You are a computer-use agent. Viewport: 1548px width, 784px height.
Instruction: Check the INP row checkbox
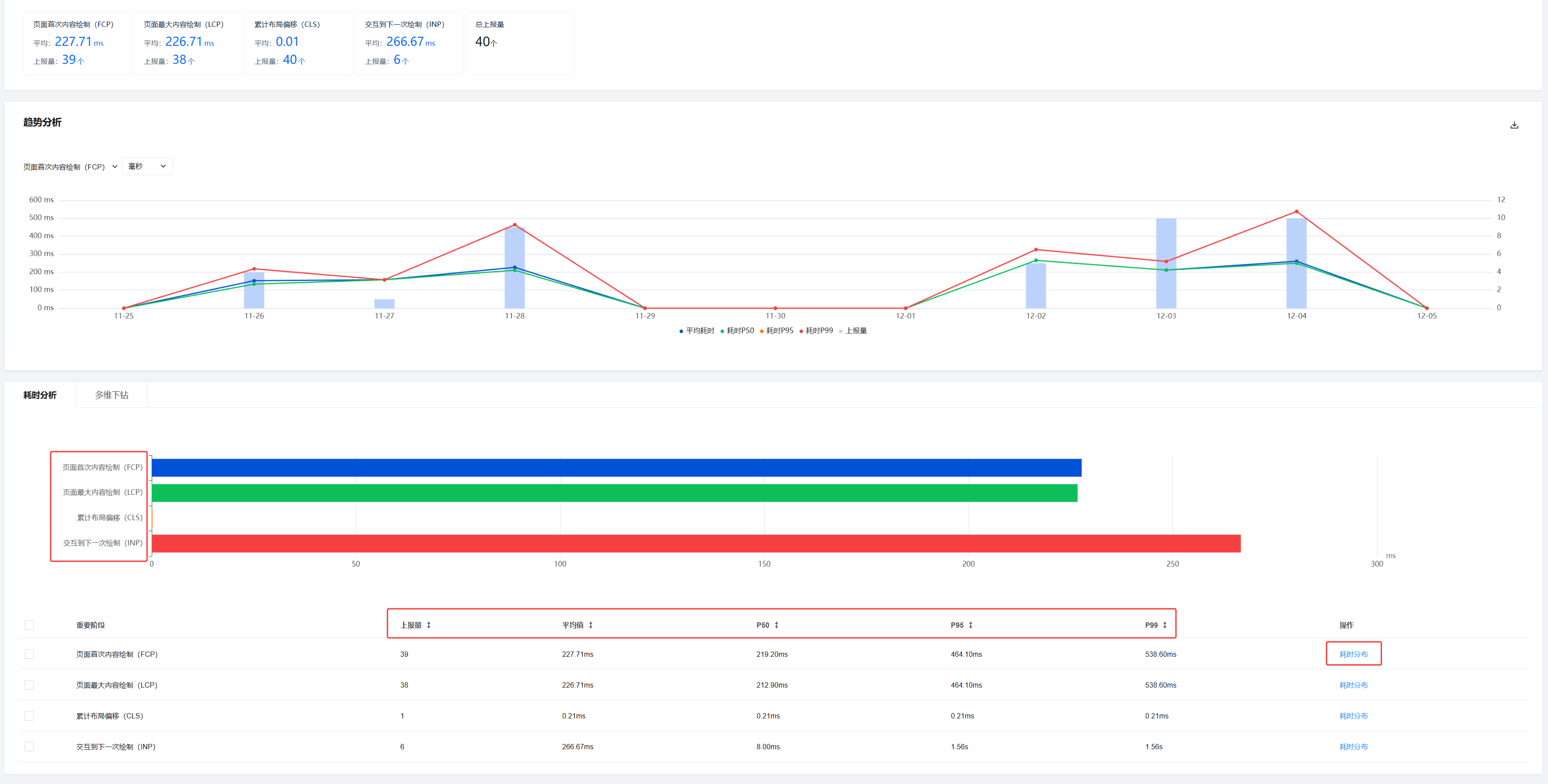click(29, 746)
